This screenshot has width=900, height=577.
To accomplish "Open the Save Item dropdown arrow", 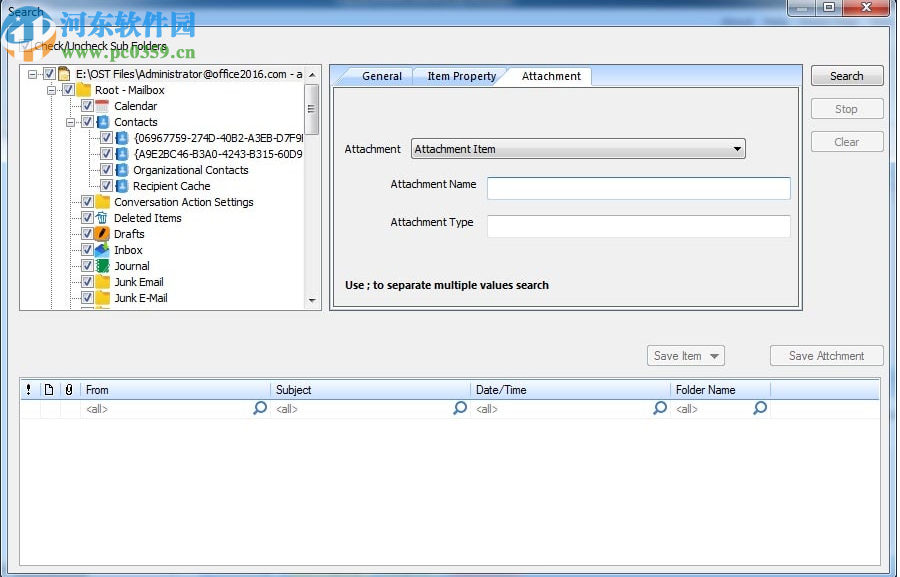I will point(712,355).
